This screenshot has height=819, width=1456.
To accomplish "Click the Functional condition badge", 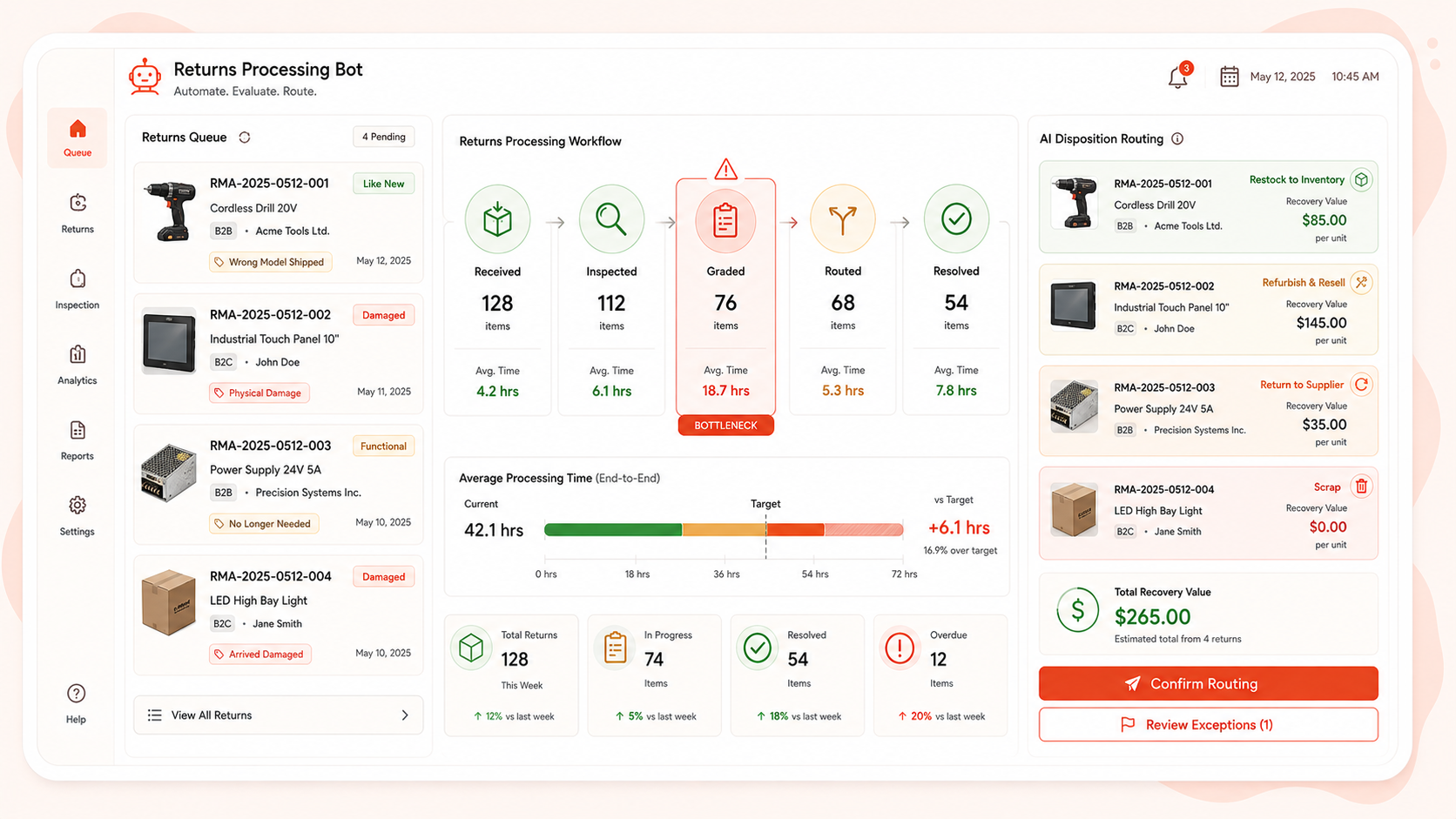I will click(383, 446).
